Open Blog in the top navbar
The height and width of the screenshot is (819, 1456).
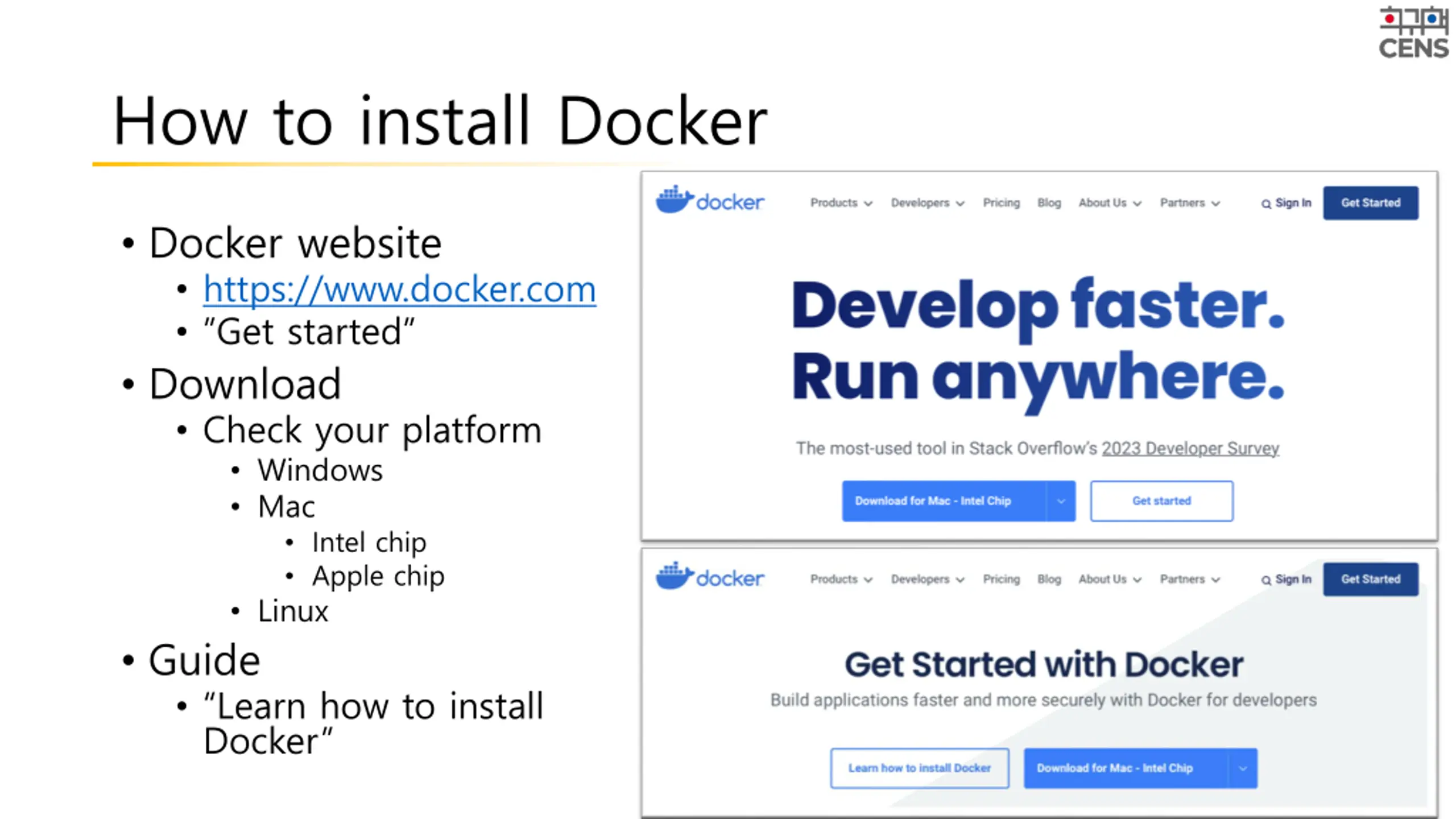point(1049,203)
